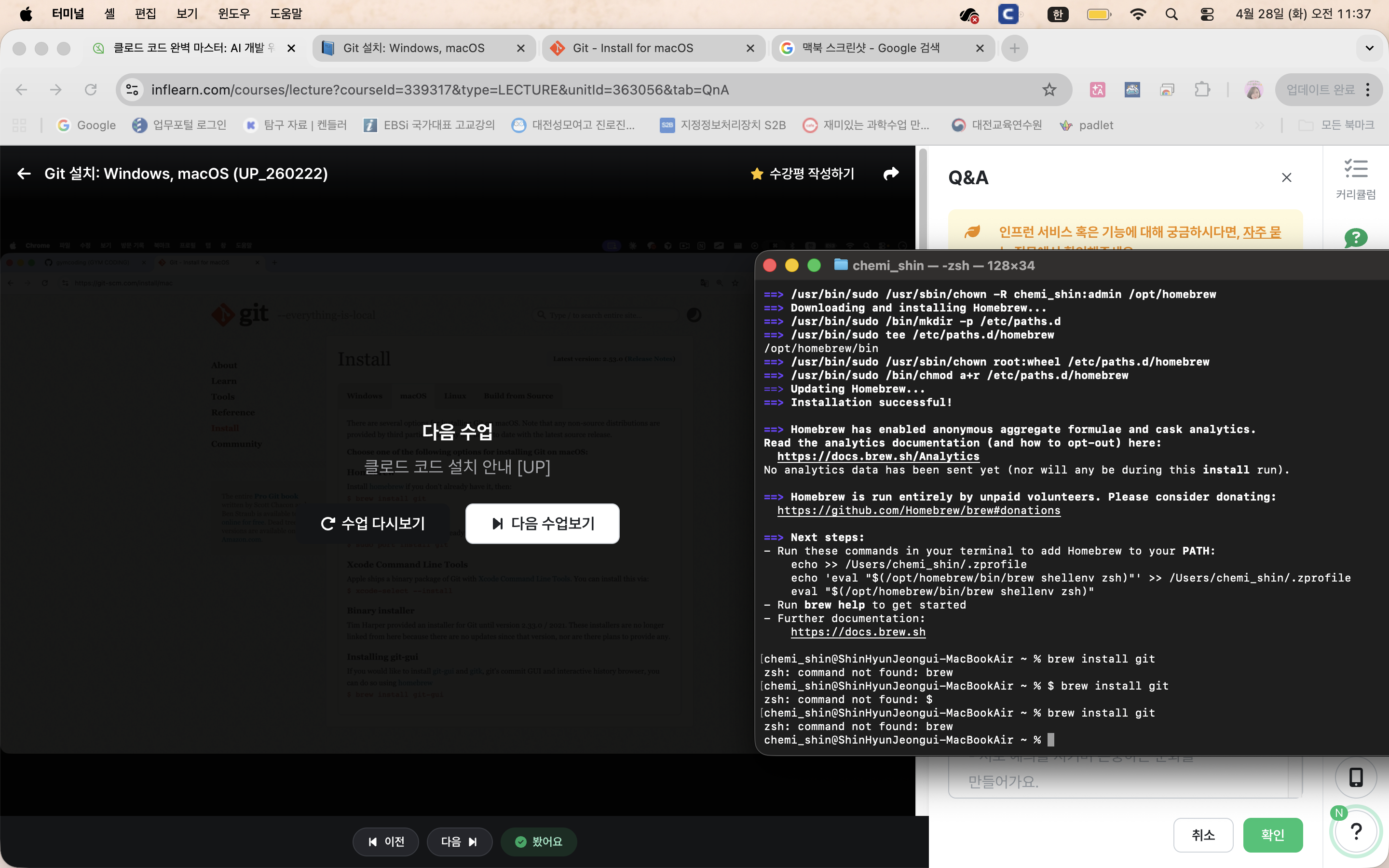
Task: Click the Q&A text input field
Action: pos(1119,778)
